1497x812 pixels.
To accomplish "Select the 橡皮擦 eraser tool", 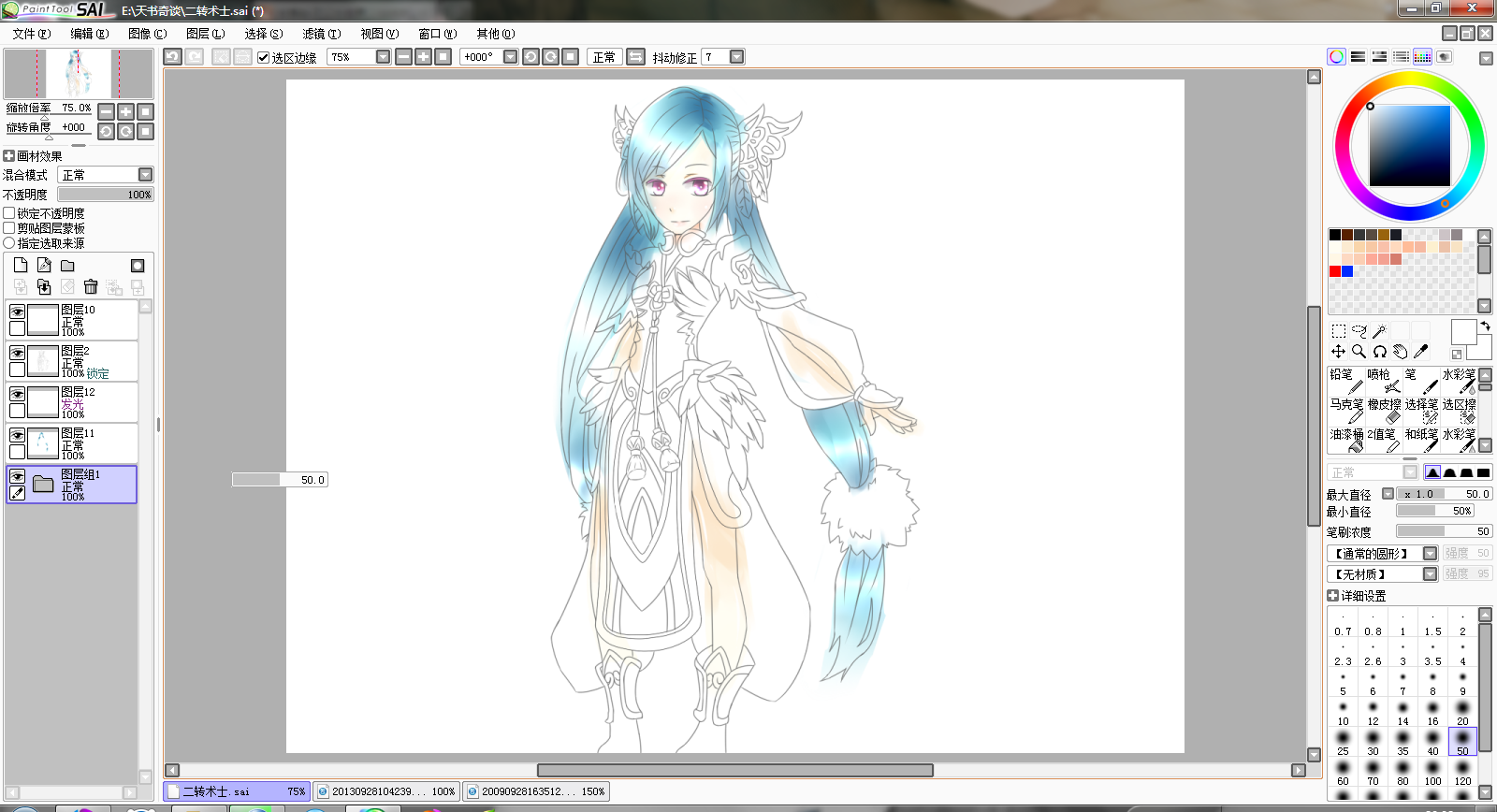I will 1384,411.
